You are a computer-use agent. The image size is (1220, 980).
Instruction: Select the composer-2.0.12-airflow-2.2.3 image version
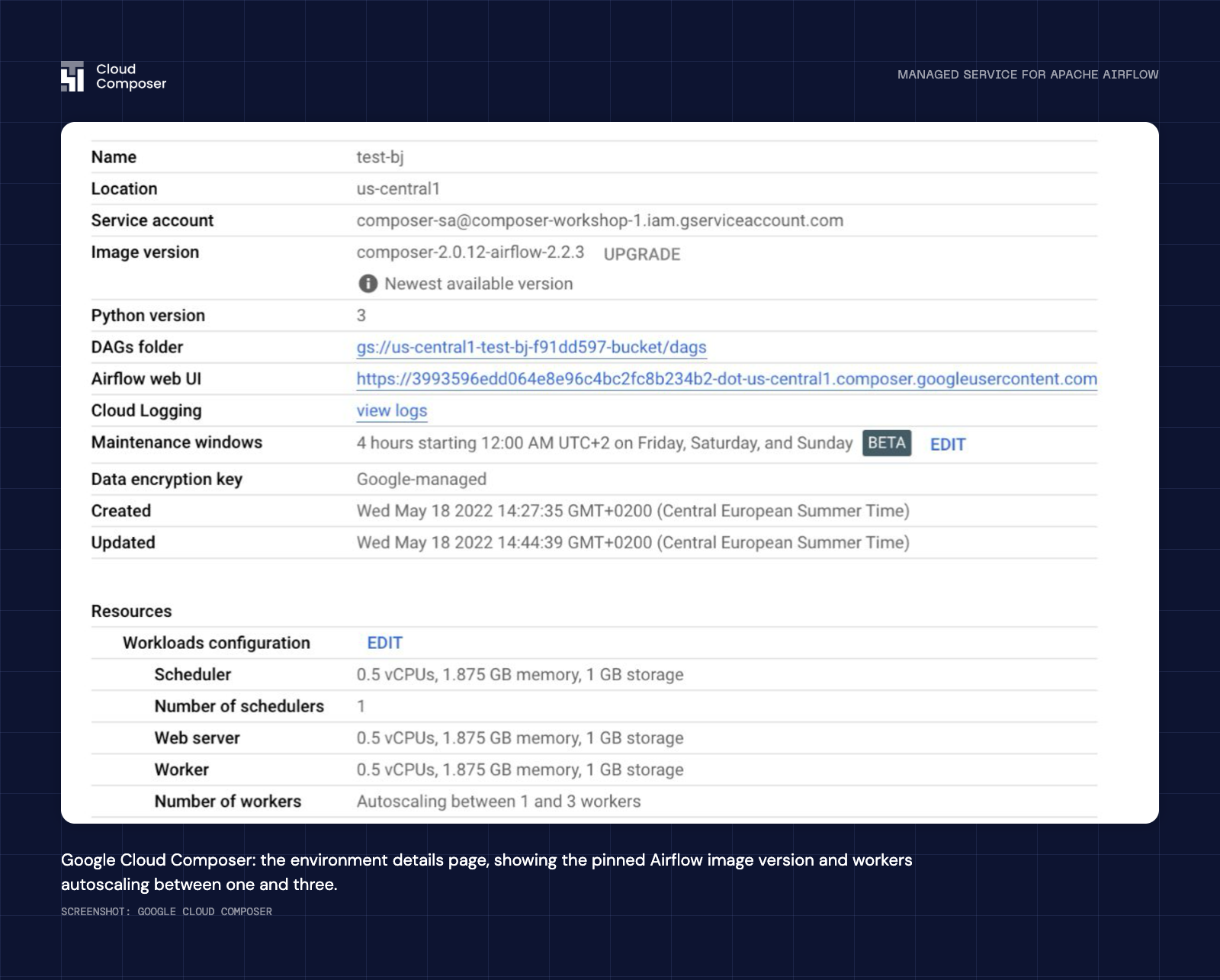click(x=470, y=252)
